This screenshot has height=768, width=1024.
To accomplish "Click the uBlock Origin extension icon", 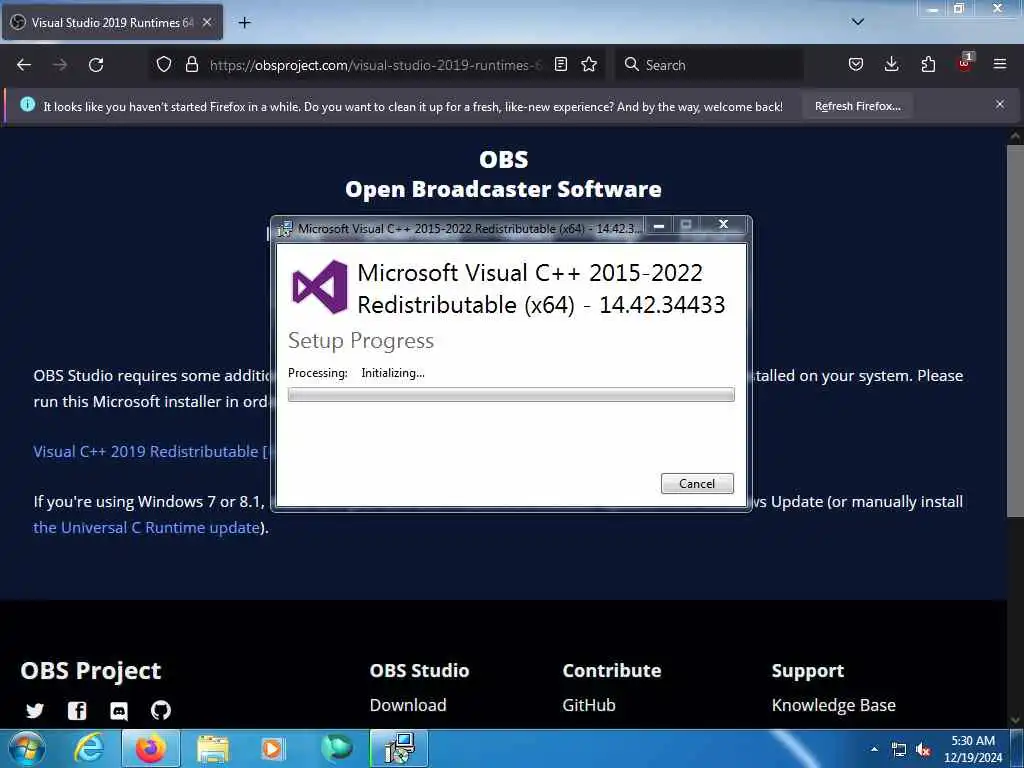I will [965, 63].
